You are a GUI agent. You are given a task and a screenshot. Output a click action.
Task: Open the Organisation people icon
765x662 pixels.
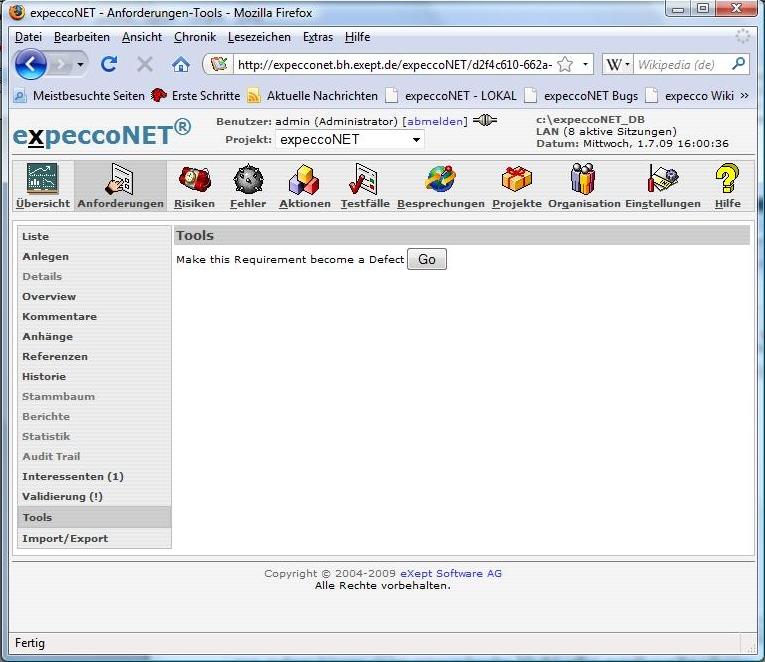(583, 180)
